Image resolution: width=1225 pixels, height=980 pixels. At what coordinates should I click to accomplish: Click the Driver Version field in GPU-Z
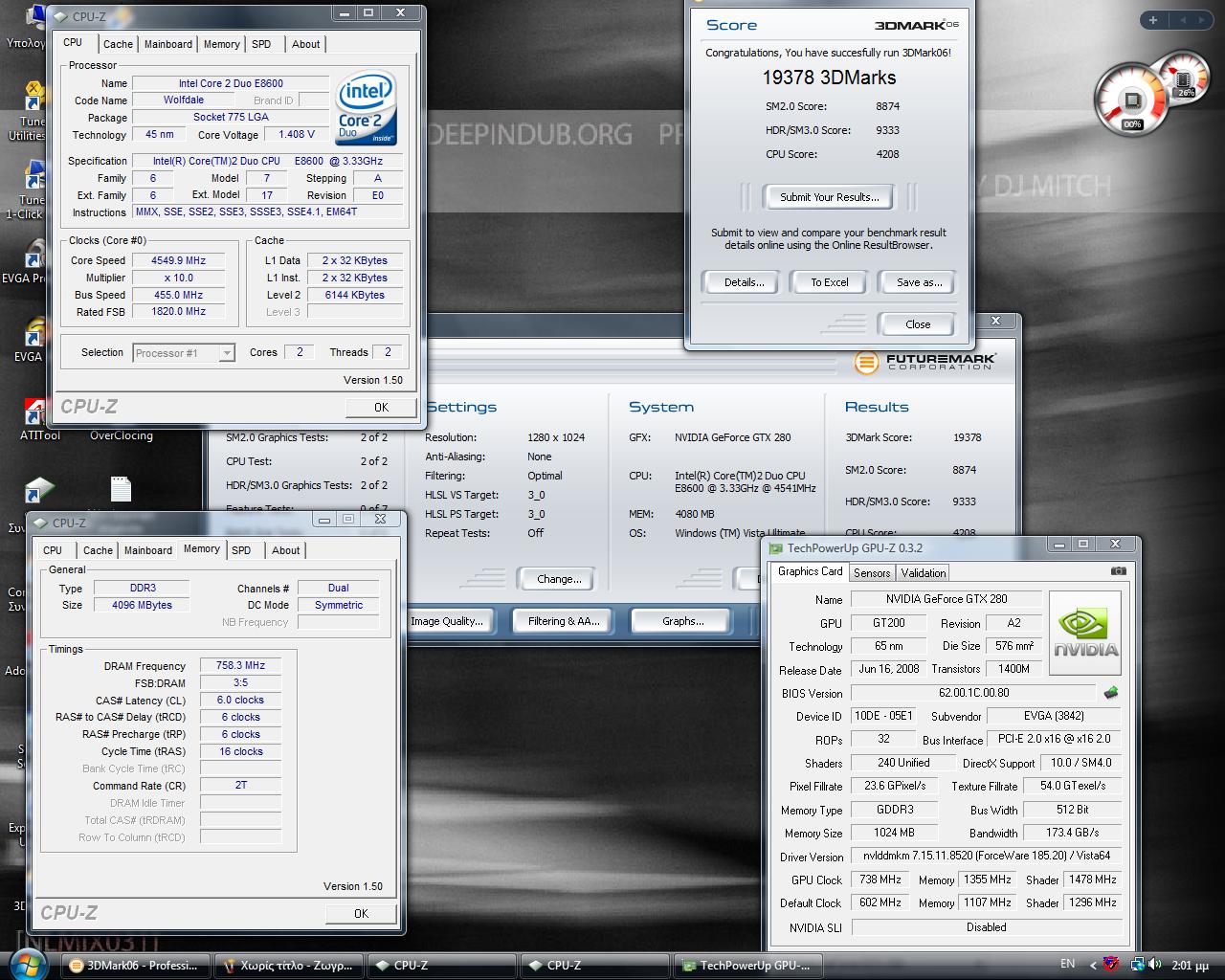(986, 856)
